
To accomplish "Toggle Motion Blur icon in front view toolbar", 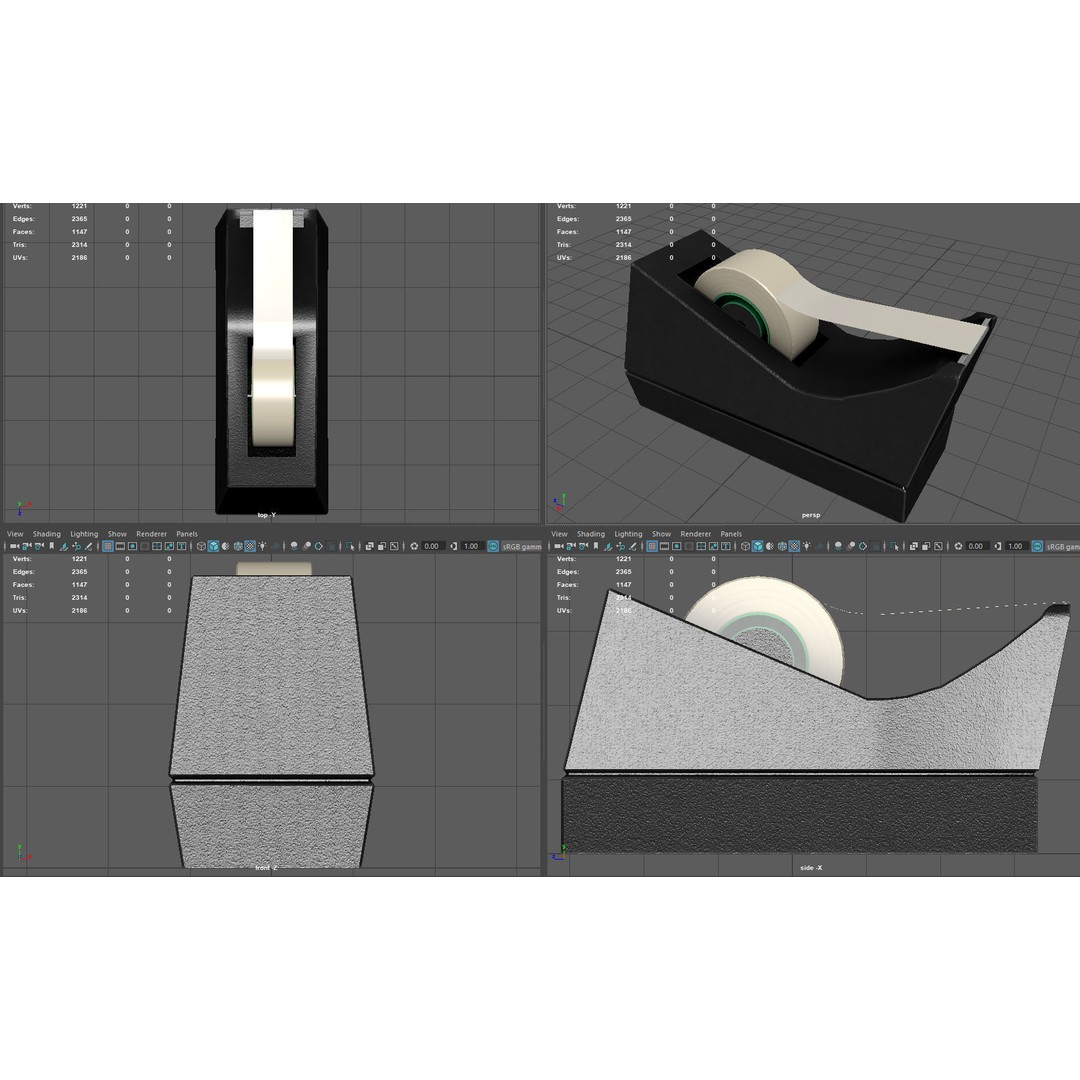I will (x=307, y=546).
